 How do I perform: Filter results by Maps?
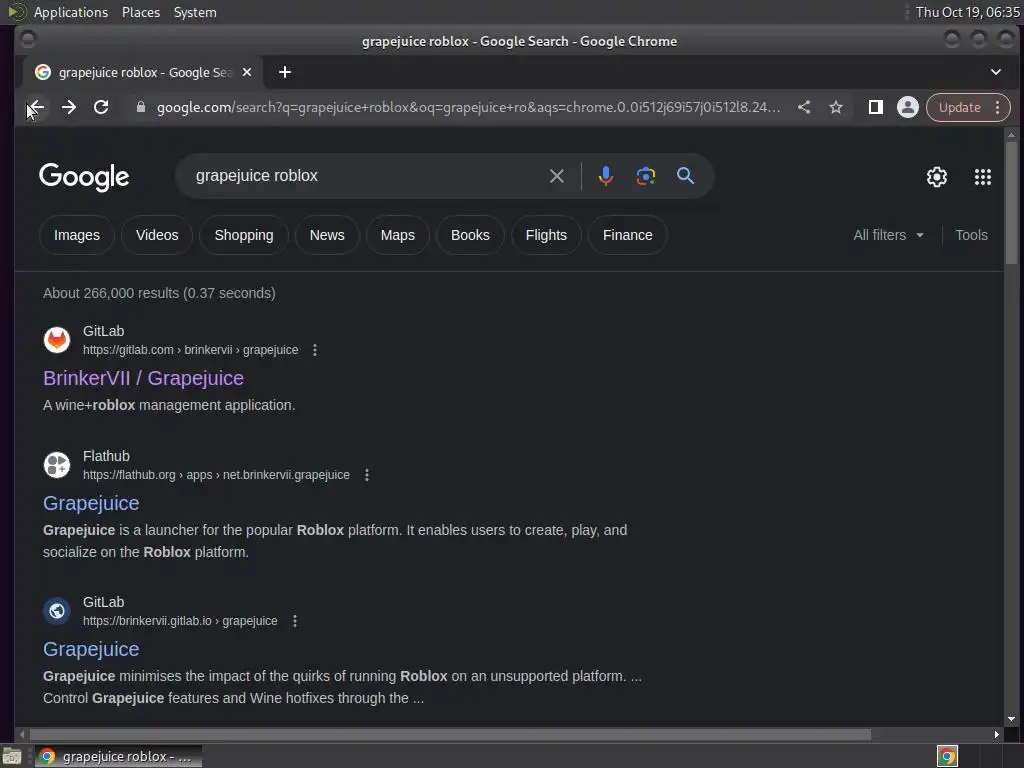pos(398,235)
